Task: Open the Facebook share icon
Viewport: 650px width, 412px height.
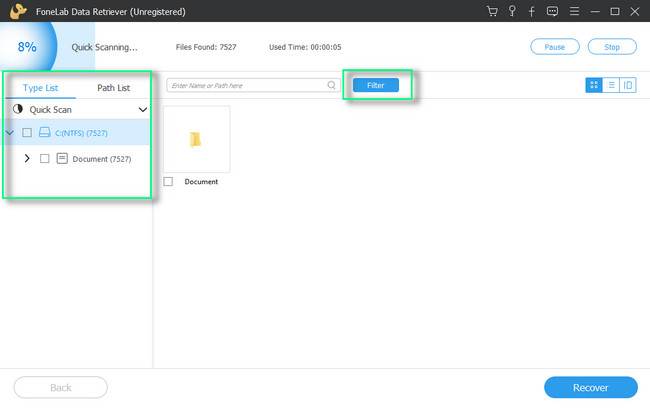Action: click(x=531, y=11)
